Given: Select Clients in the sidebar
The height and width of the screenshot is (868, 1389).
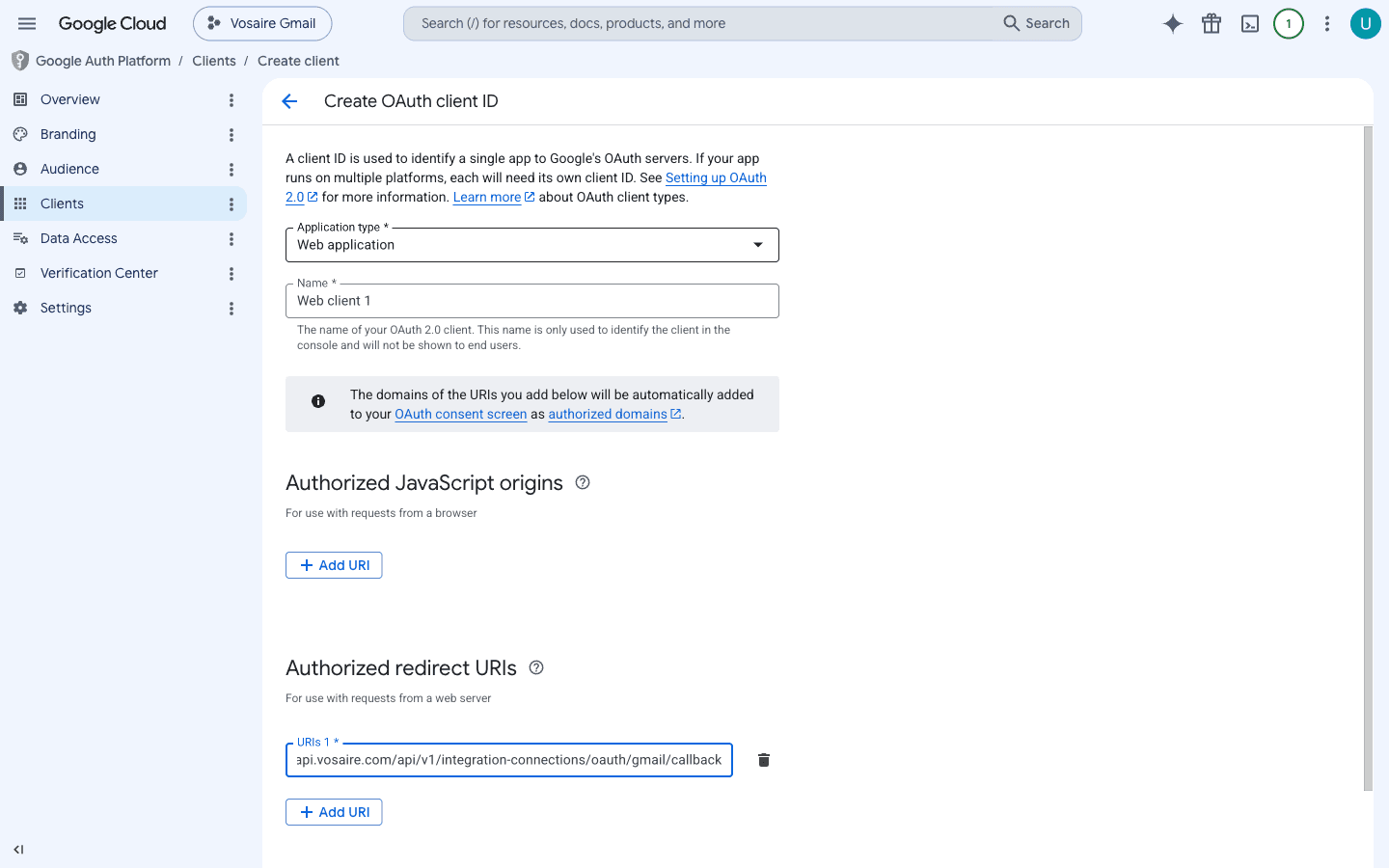Looking at the screenshot, I should pyautogui.click(x=123, y=203).
